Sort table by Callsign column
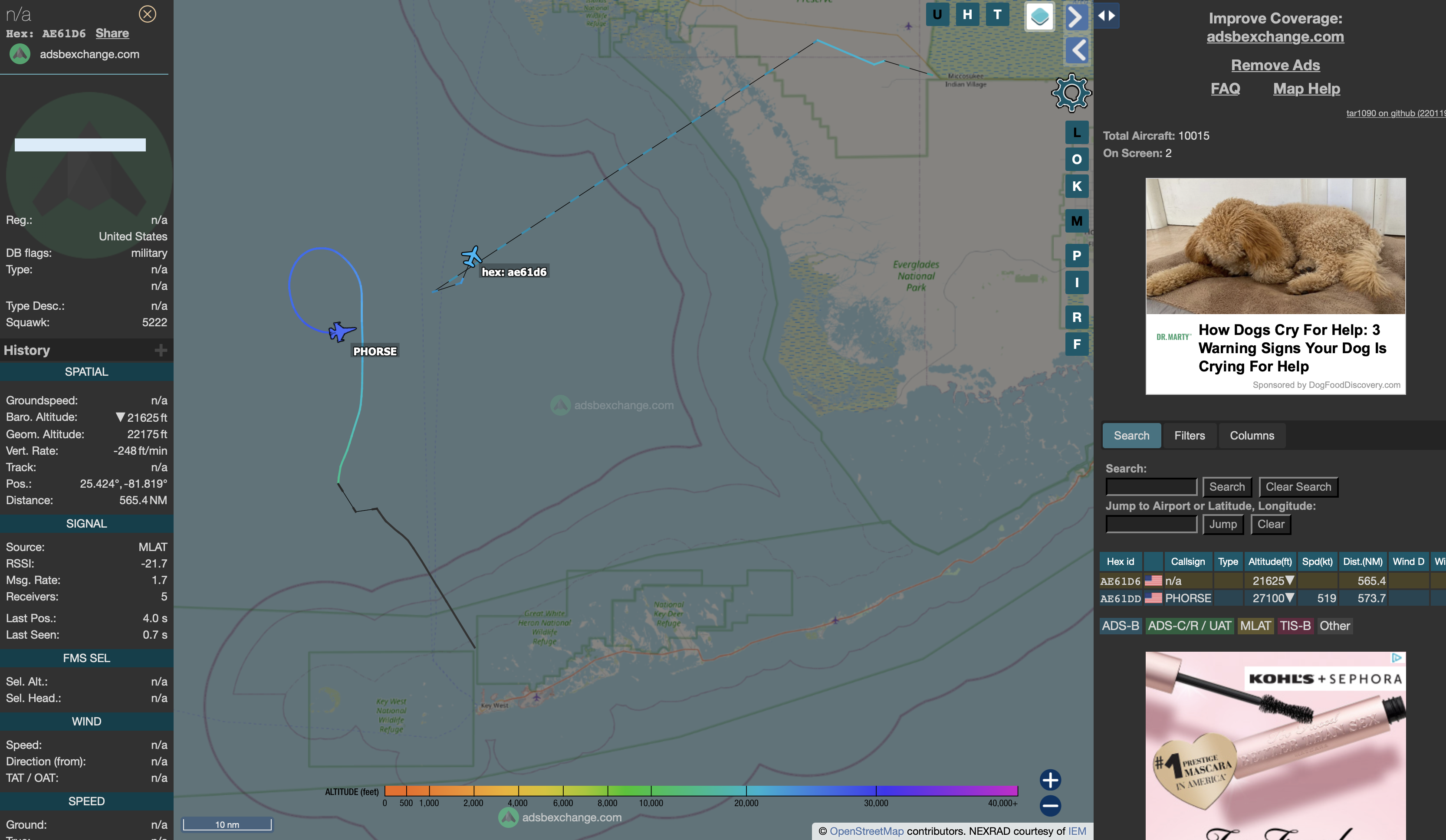 coord(1188,561)
